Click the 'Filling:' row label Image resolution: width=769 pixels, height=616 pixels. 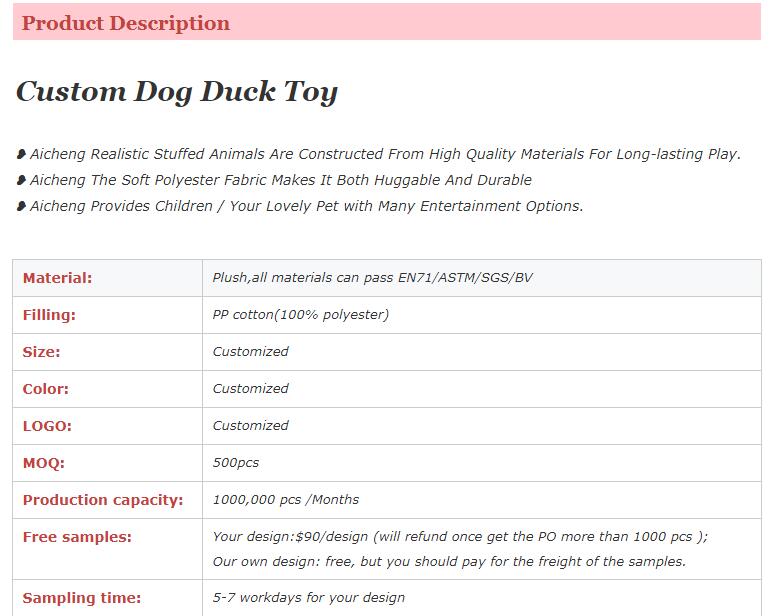49,315
